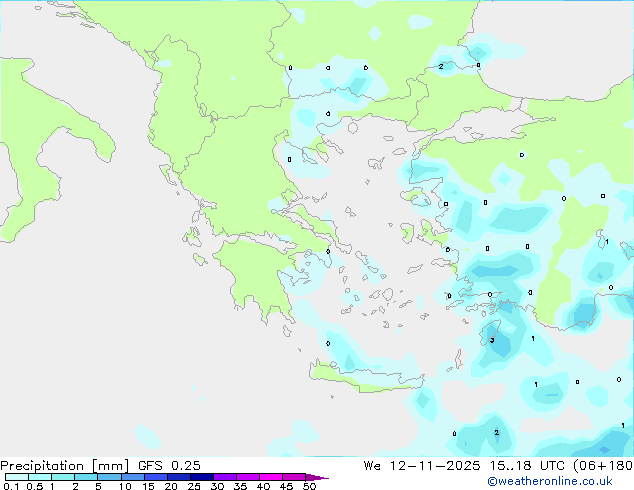Click the '(06+180' forecast run label
634x490 pixels.
(x=603, y=466)
